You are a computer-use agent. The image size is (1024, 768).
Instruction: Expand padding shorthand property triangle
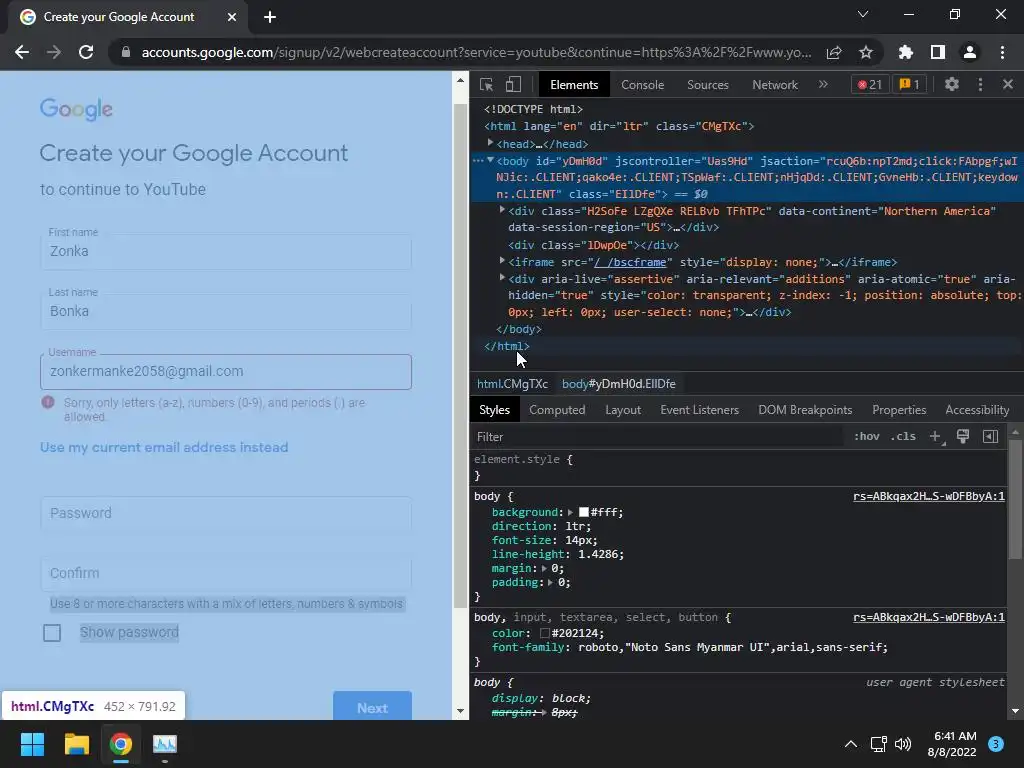tap(550, 583)
